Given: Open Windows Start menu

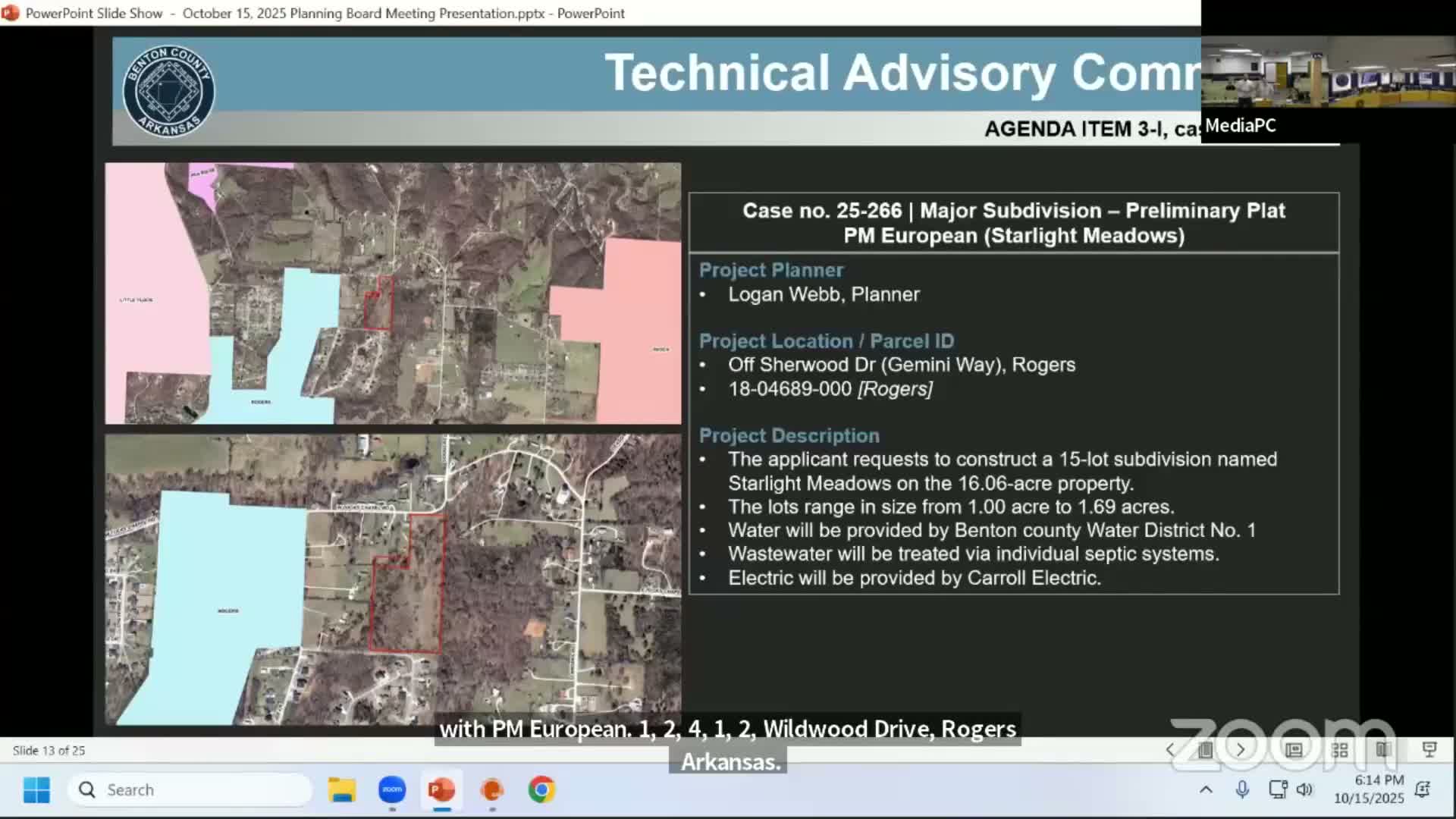Looking at the screenshot, I should (x=36, y=790).
